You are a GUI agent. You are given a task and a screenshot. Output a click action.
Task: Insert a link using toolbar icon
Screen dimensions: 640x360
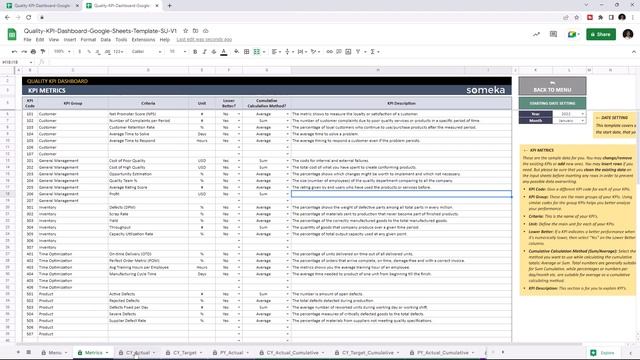(329, 52)
